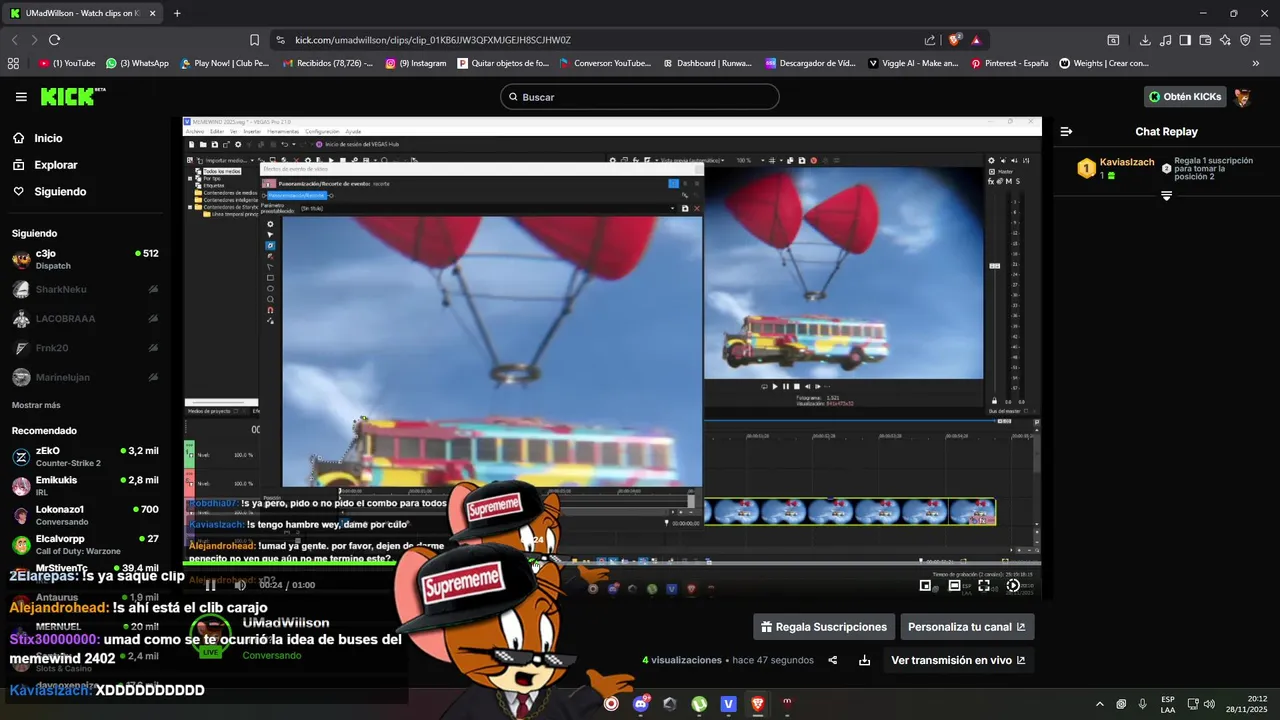Click Kaviaslzach top gifter entry
1280x720 pixels.
tap(1115, 168)
